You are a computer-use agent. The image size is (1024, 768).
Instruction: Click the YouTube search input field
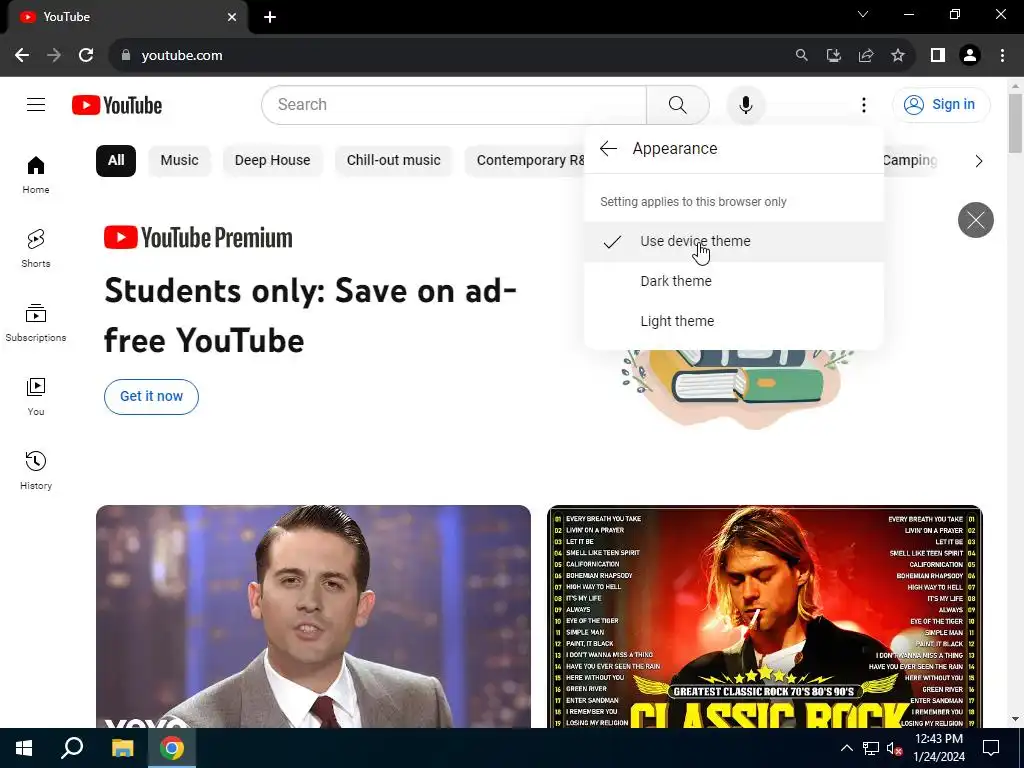tap(454, 104)
